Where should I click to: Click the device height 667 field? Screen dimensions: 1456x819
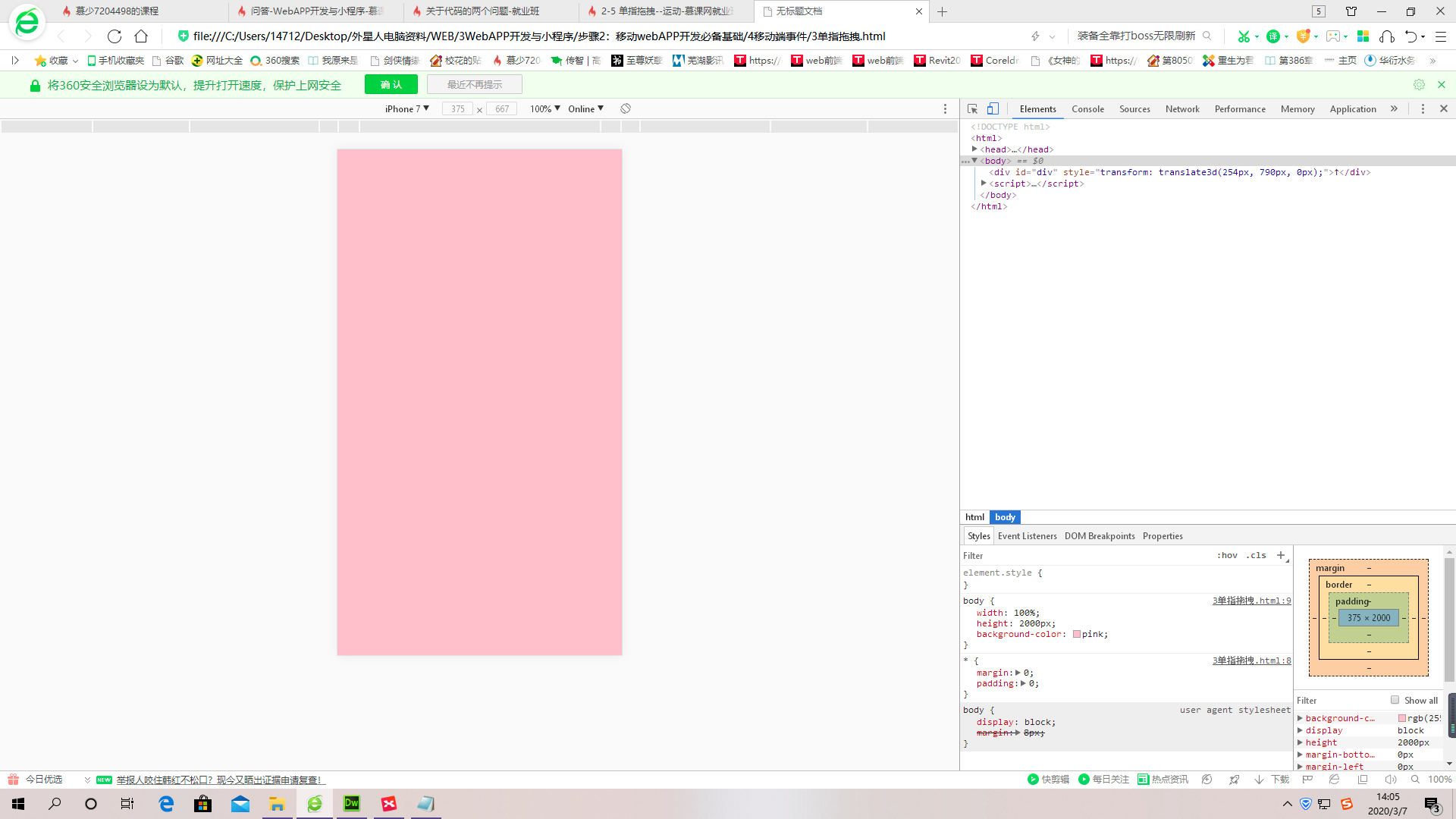pyautogui.click(x=502, y=109)
